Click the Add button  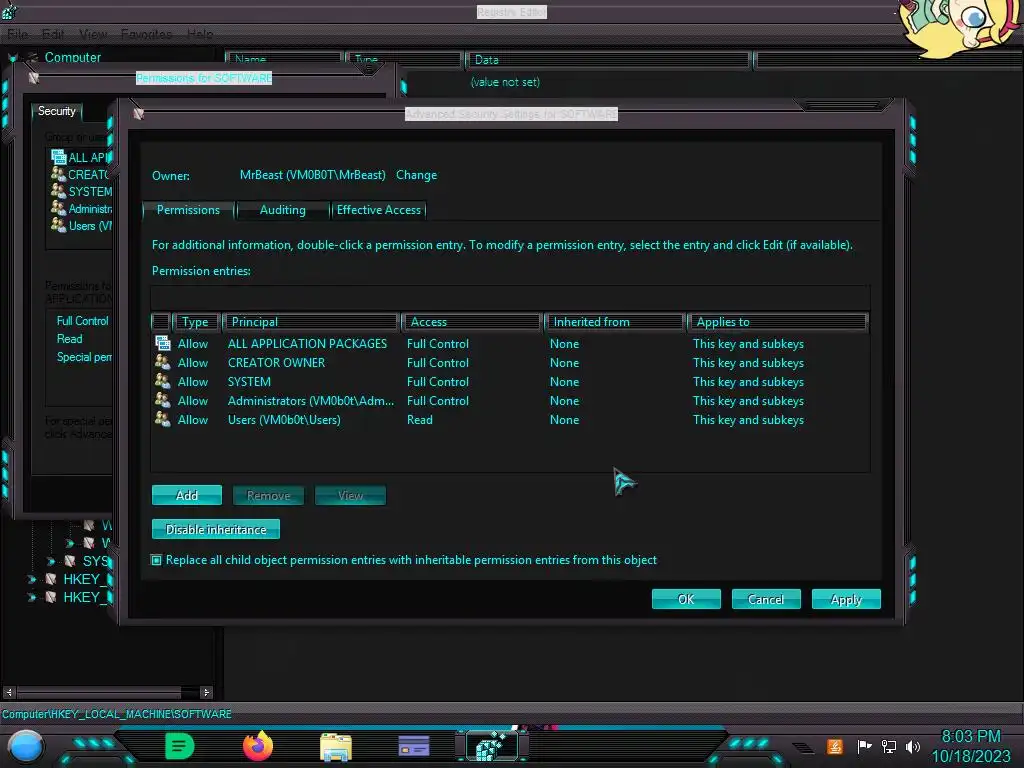click(x=187, y=495)
